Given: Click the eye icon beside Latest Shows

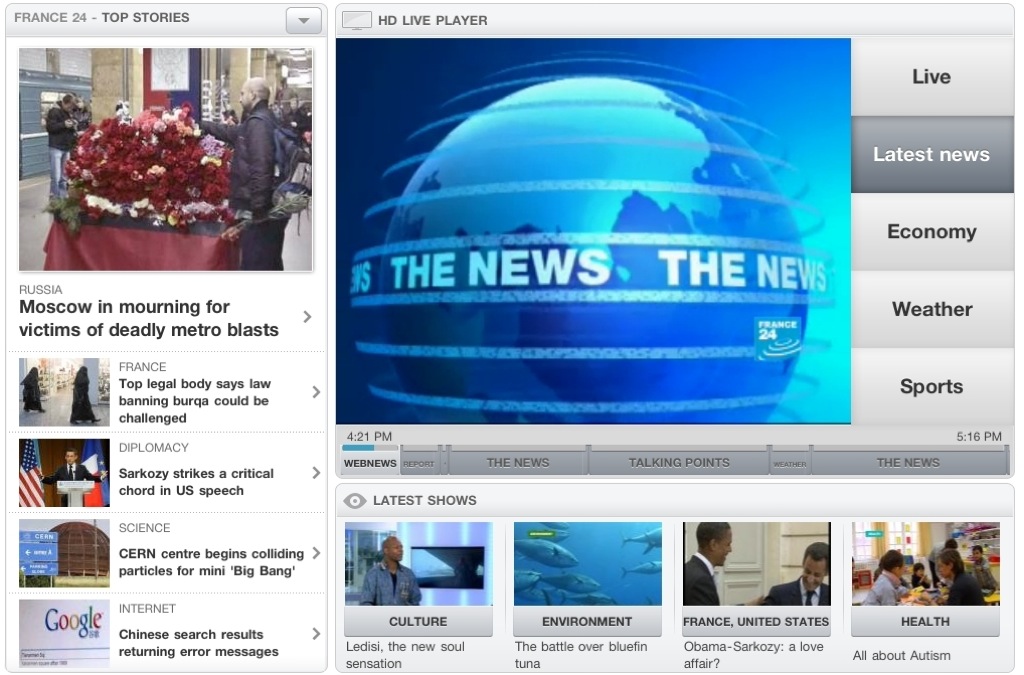Looking at the screenshot, I should pyautogui.click(x=355, y=501).
